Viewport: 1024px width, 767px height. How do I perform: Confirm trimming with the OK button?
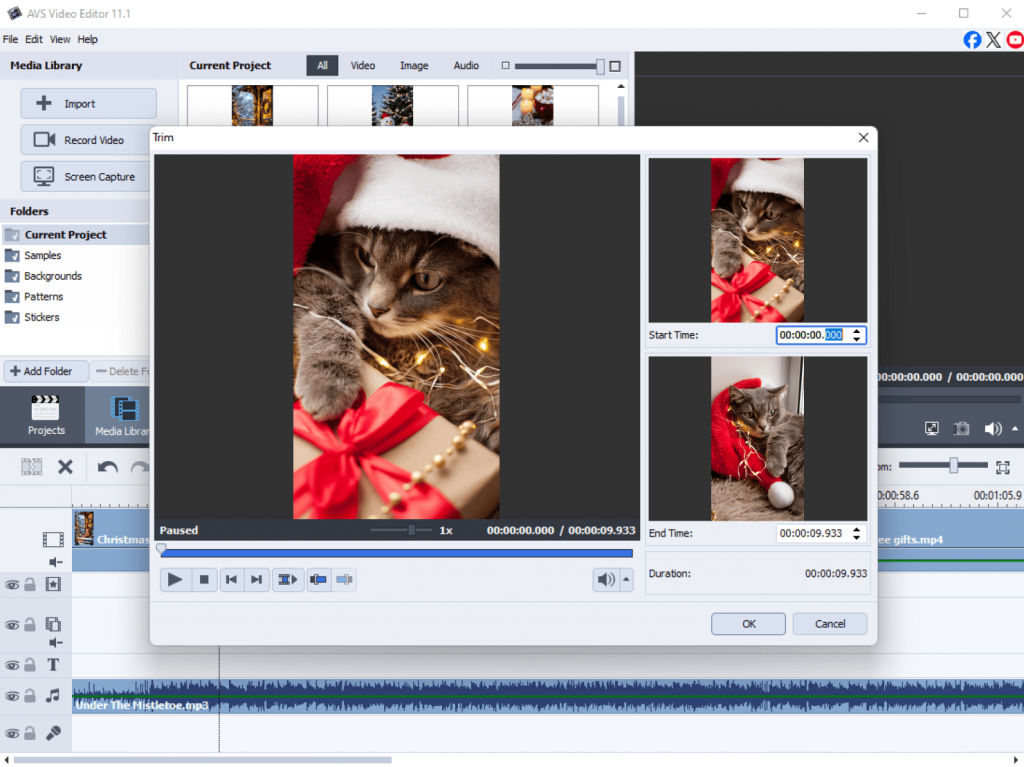748,624
